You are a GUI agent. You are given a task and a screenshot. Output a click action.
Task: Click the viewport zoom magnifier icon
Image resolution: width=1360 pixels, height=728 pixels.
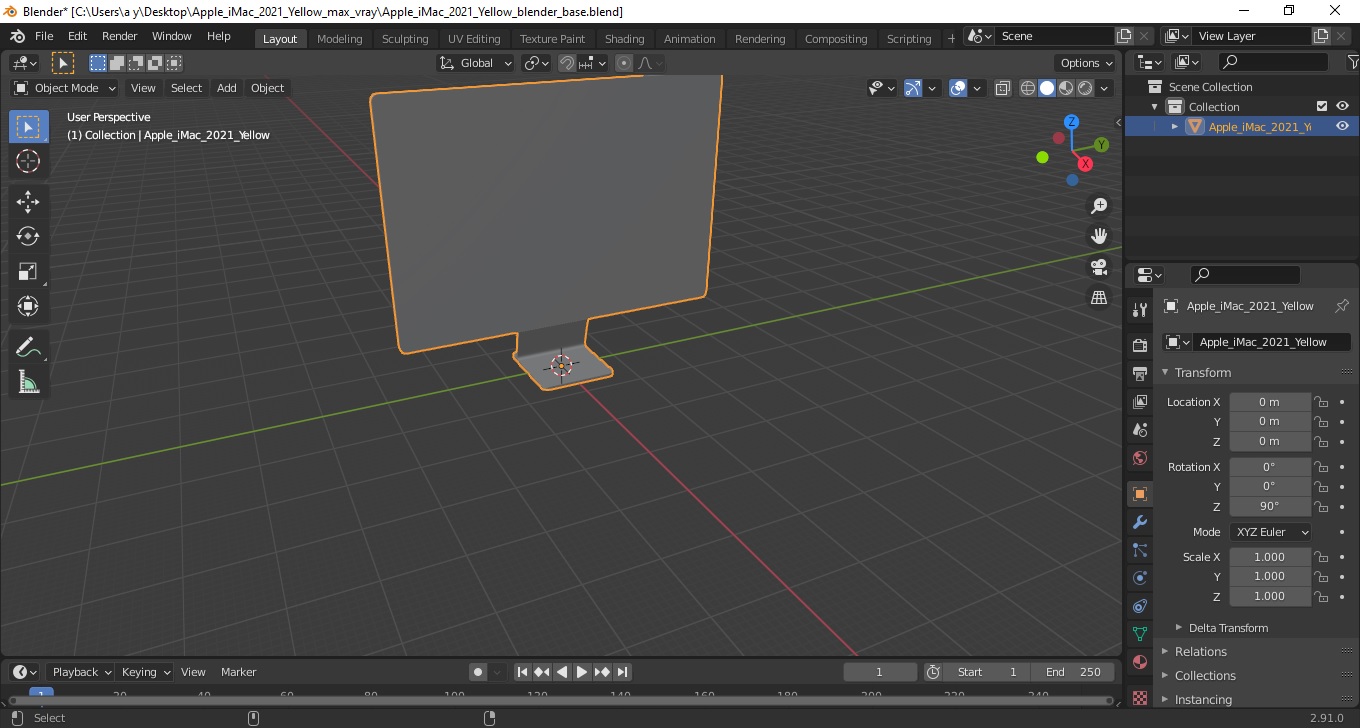(1099, 206)
